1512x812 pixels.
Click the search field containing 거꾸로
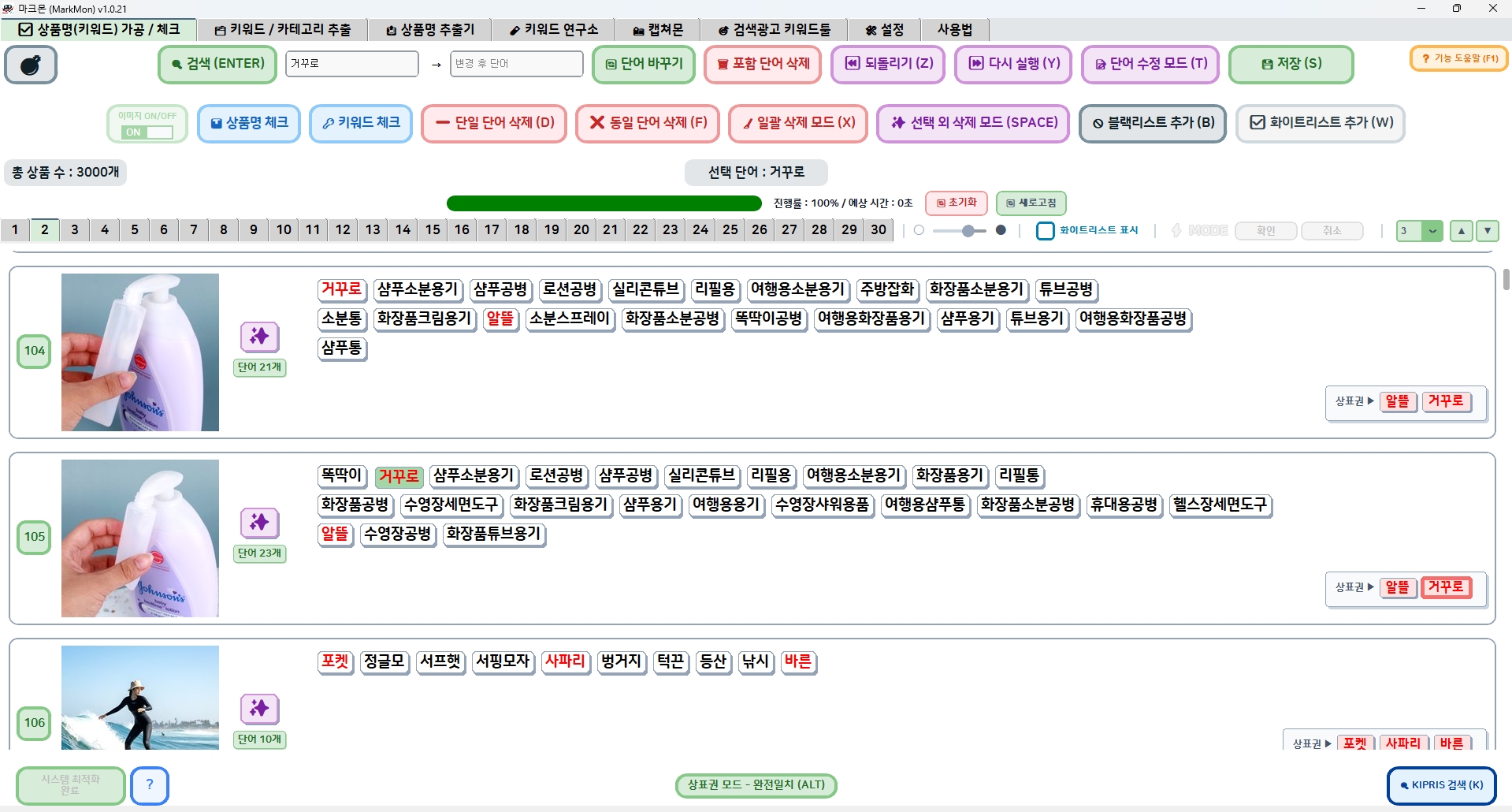tap(351, 64)
